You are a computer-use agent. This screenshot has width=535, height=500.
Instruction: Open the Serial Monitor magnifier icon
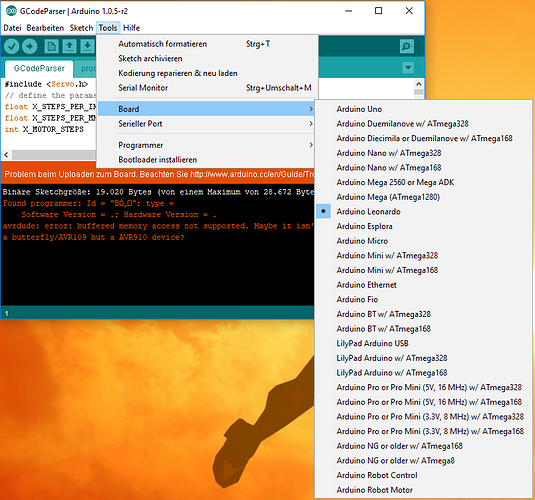click(407, 46)
